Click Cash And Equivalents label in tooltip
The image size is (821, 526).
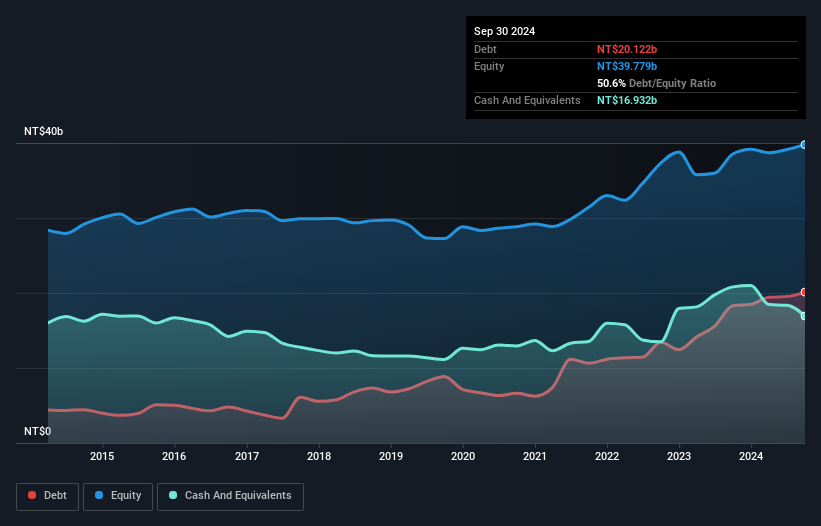[x=527, y=100]
